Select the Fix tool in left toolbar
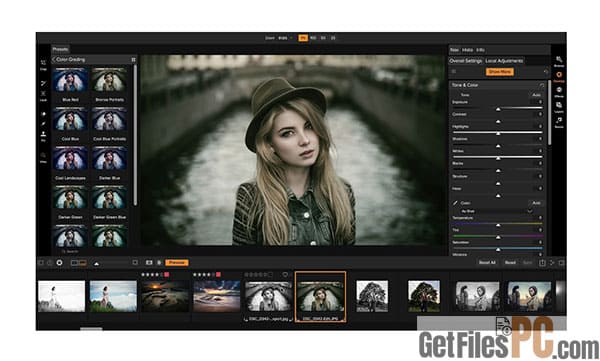 coord(43,136)
